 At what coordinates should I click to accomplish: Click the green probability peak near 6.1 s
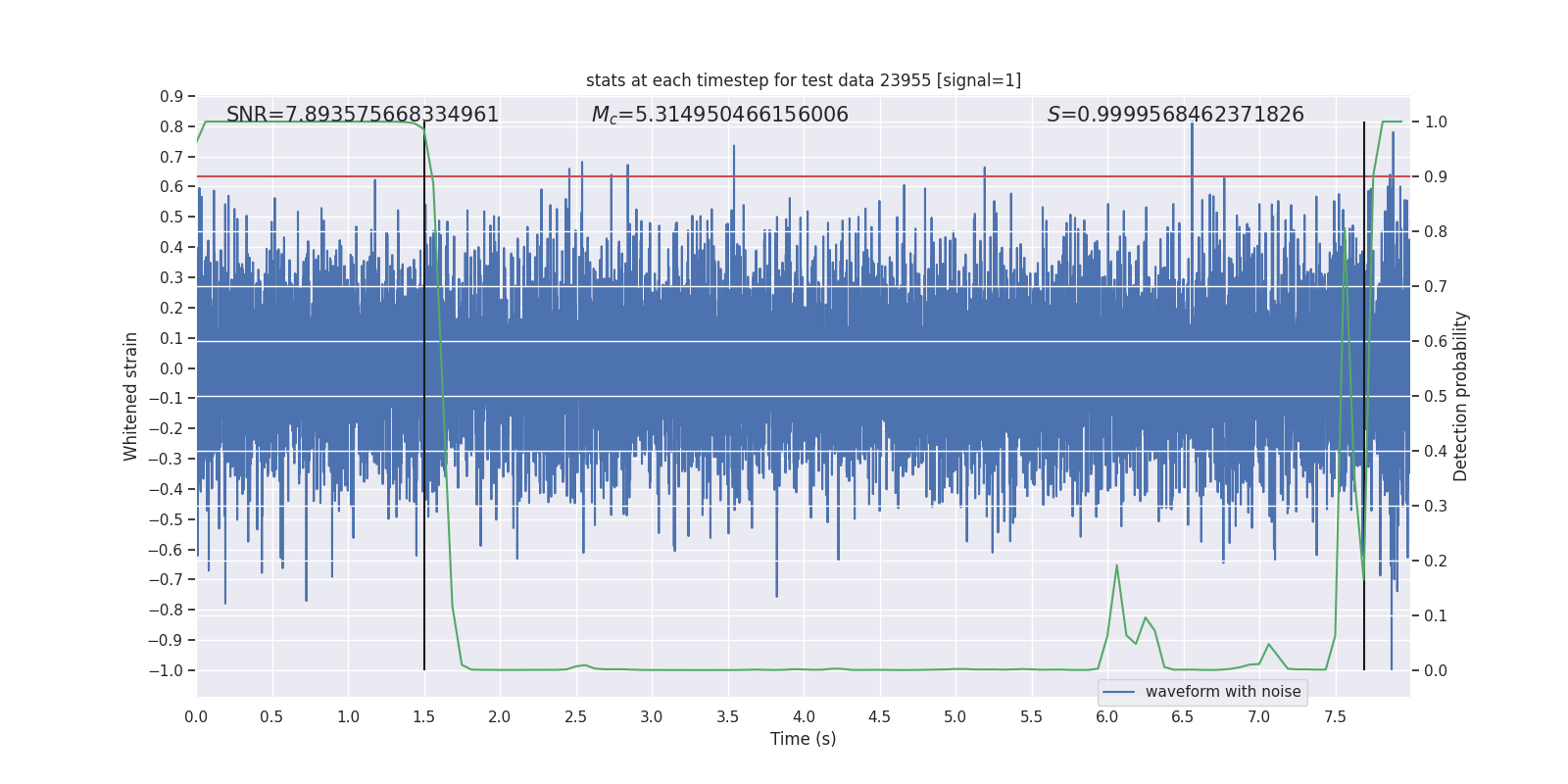[x=1116, y=566]
